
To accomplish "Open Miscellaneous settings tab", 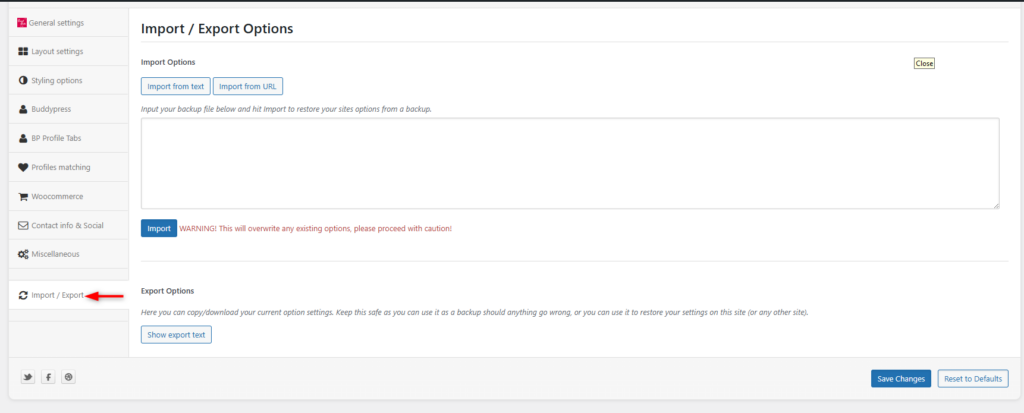I will pyautogui.click(x=55, y=254).
